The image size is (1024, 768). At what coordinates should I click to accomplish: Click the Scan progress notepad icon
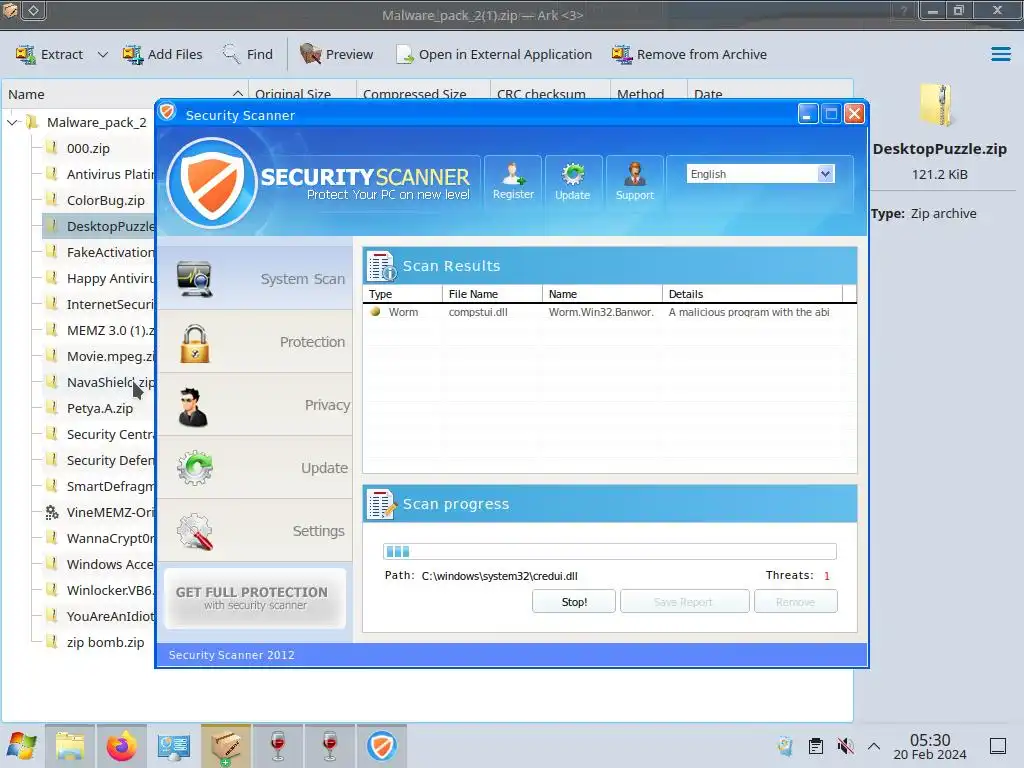[x=381, y=504]
